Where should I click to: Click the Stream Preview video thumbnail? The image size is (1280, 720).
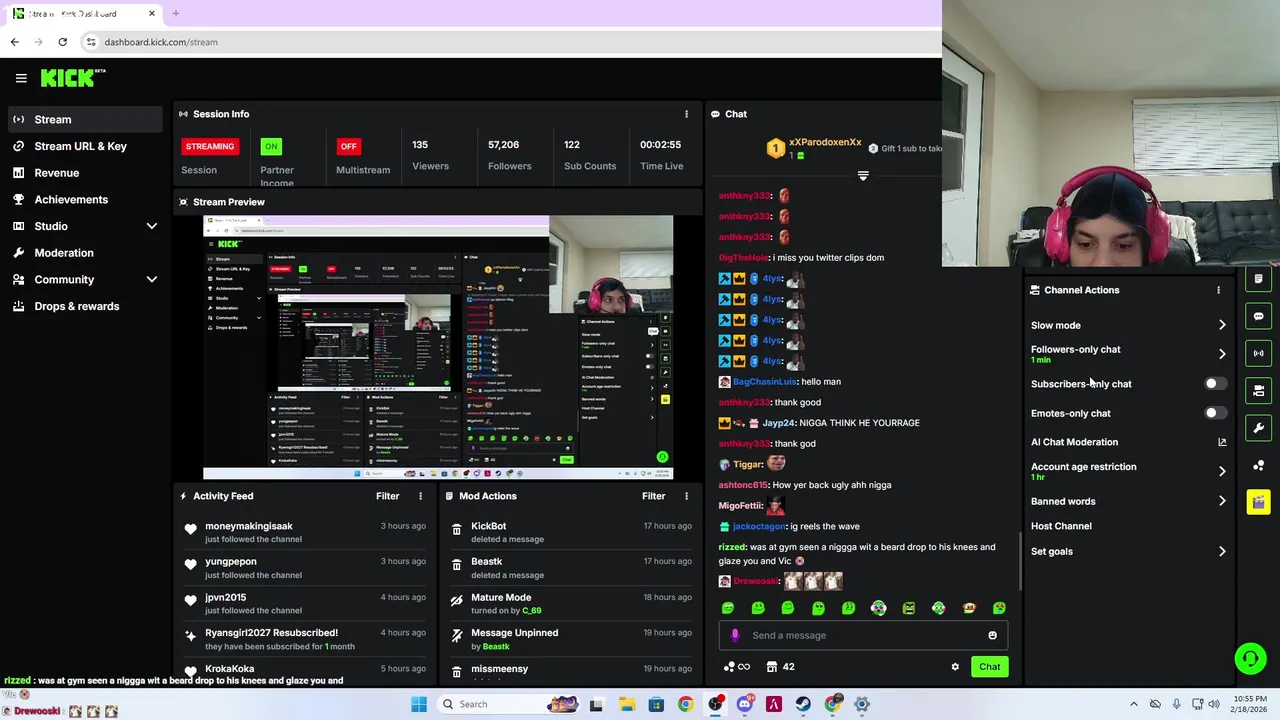[438, 347]
